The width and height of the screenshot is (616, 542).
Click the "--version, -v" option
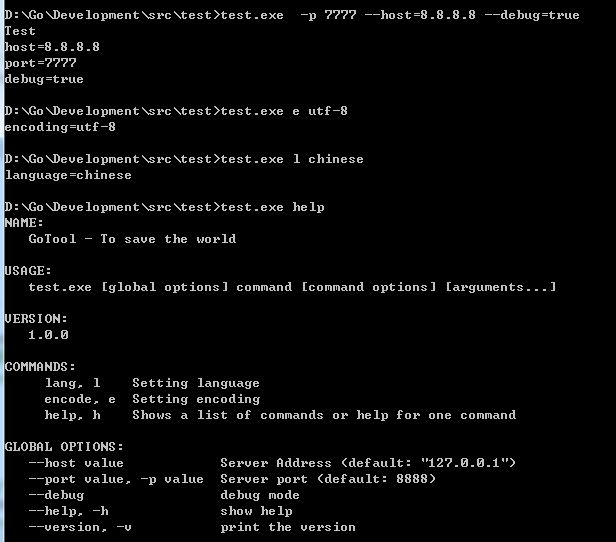click(x=80, y=527)
